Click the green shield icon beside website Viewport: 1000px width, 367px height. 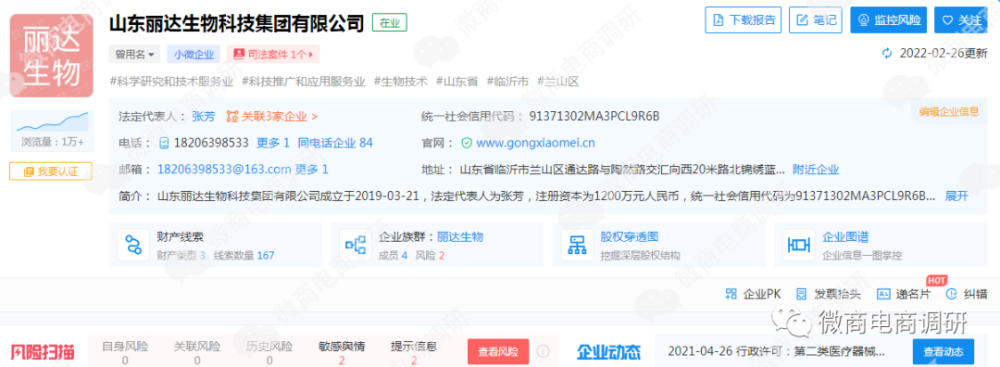point(467,142)
